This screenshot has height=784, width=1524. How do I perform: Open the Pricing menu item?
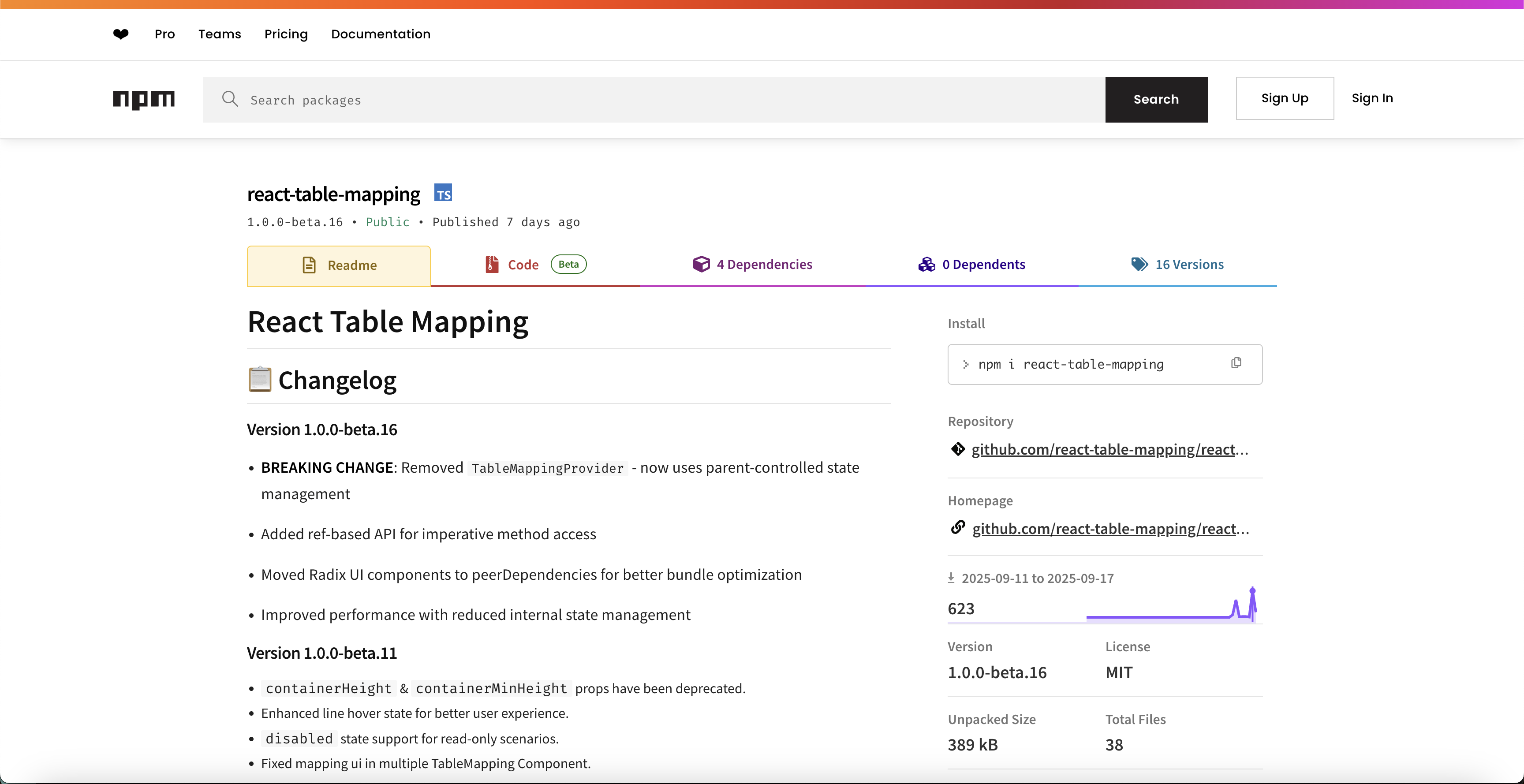pyautogui.click(x=286, y=34)
